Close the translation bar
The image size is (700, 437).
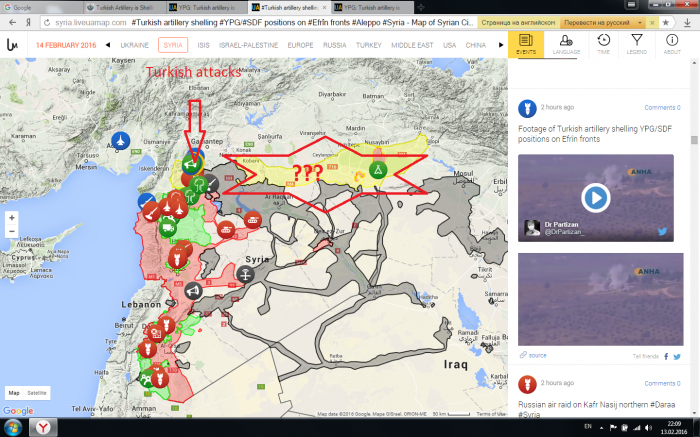652,22
